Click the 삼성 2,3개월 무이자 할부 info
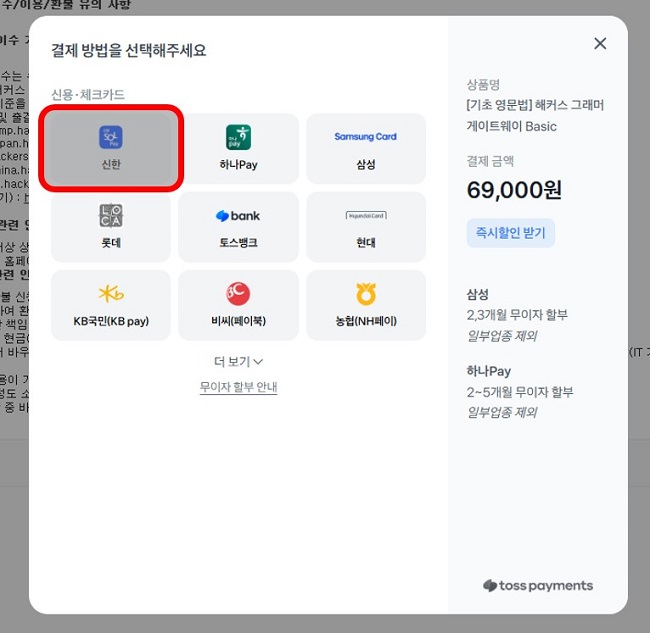The height and width of the screenshot is (633, 650). (x=517, y=315)
